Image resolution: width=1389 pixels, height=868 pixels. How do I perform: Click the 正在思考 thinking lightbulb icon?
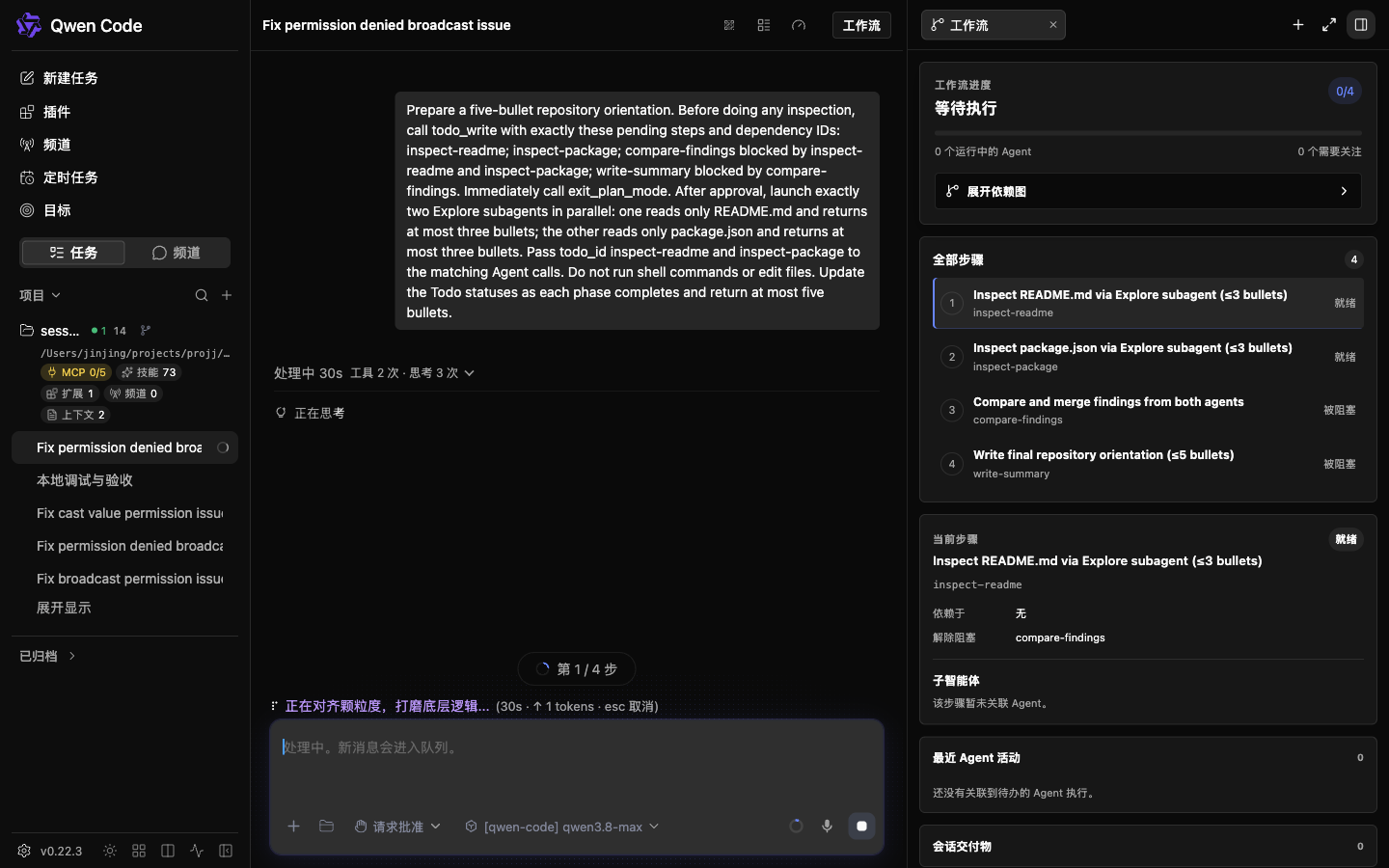tap(281, 413)
